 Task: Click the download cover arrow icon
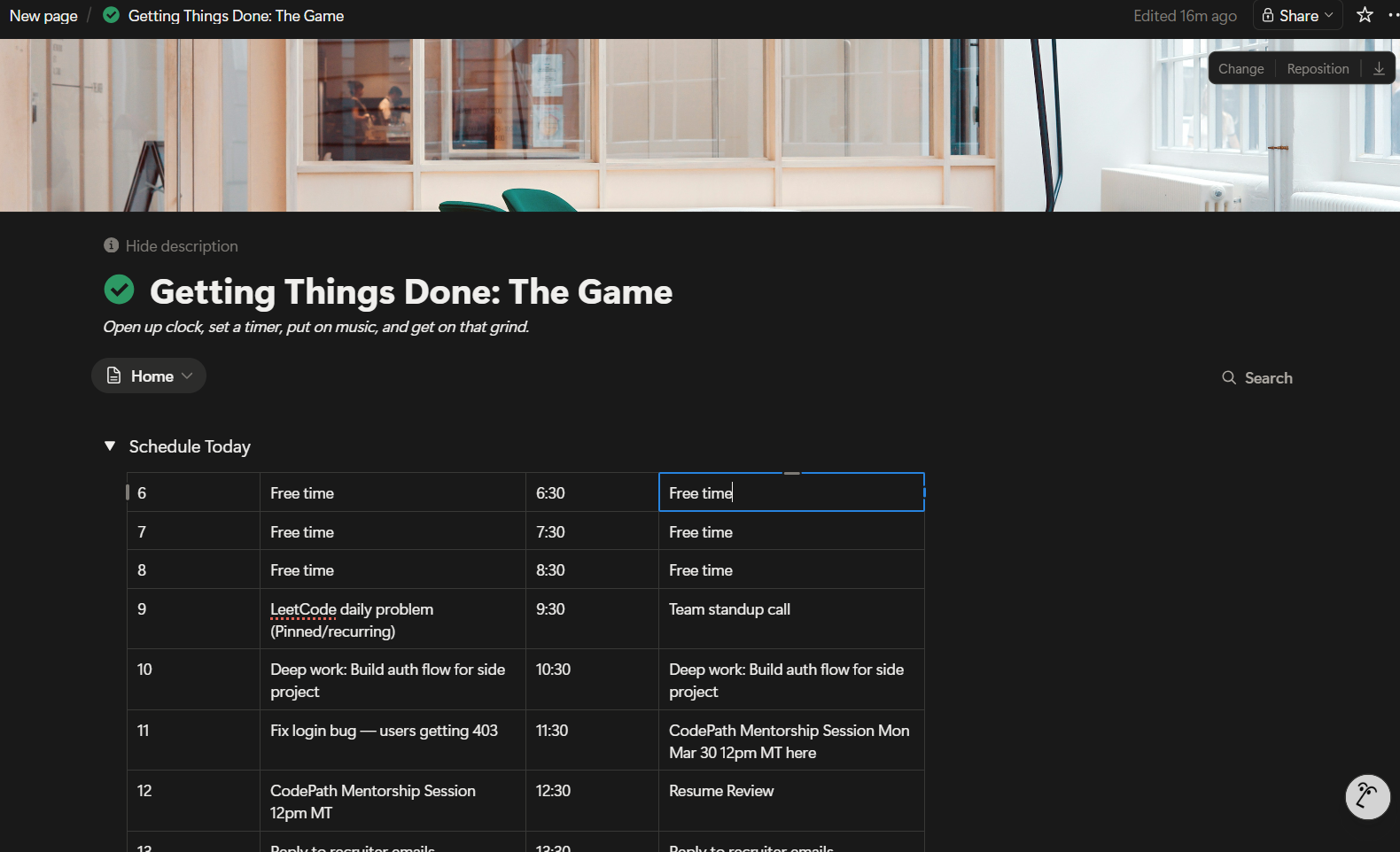[1379, 68]
